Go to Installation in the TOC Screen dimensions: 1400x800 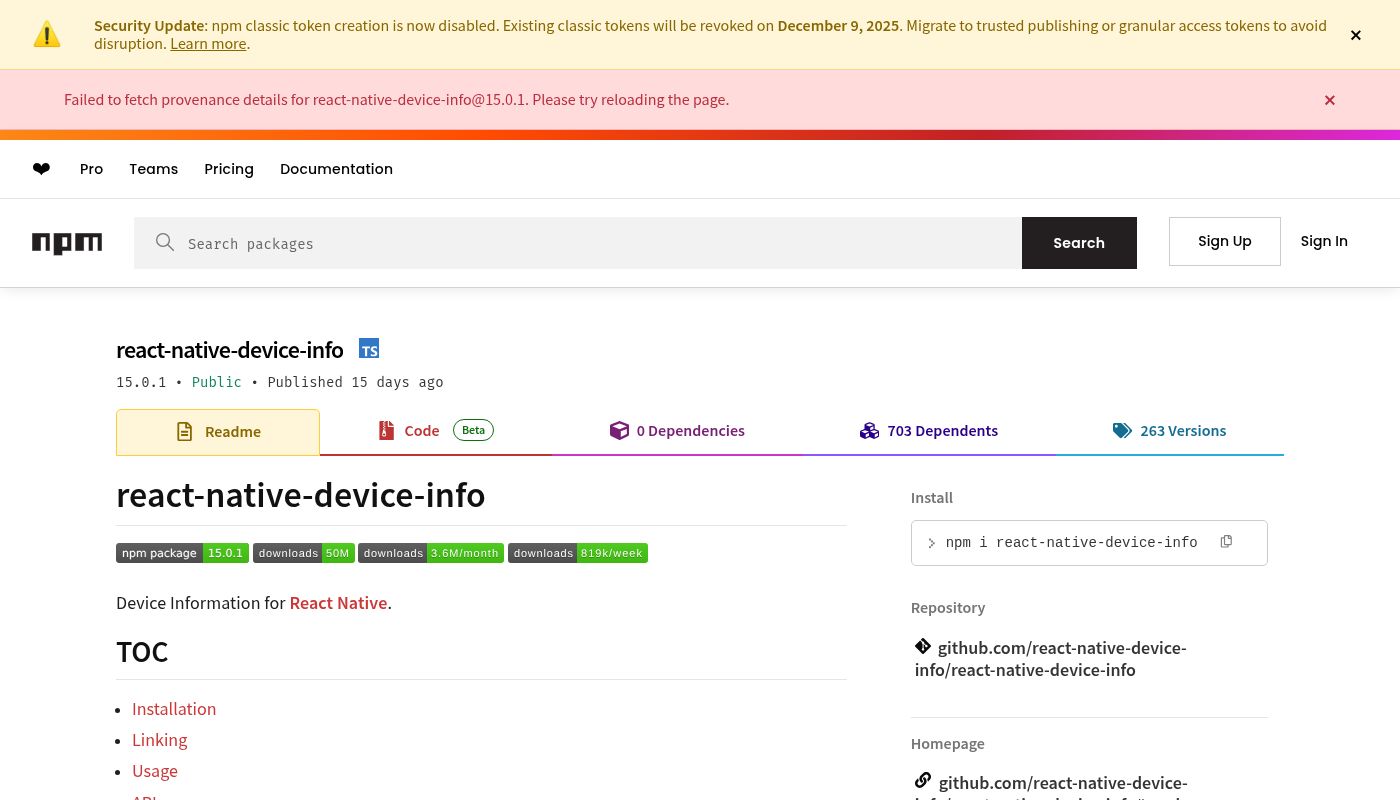coord(174,709)
